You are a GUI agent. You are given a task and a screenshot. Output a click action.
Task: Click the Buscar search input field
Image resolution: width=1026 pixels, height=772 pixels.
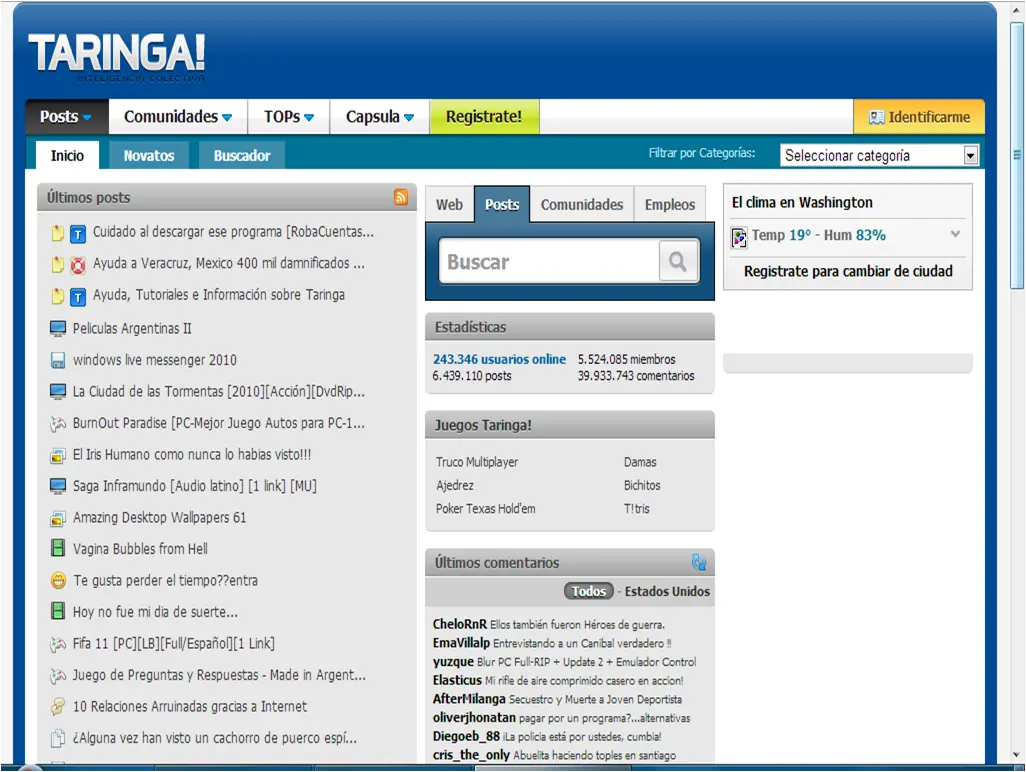pos(550,262)
